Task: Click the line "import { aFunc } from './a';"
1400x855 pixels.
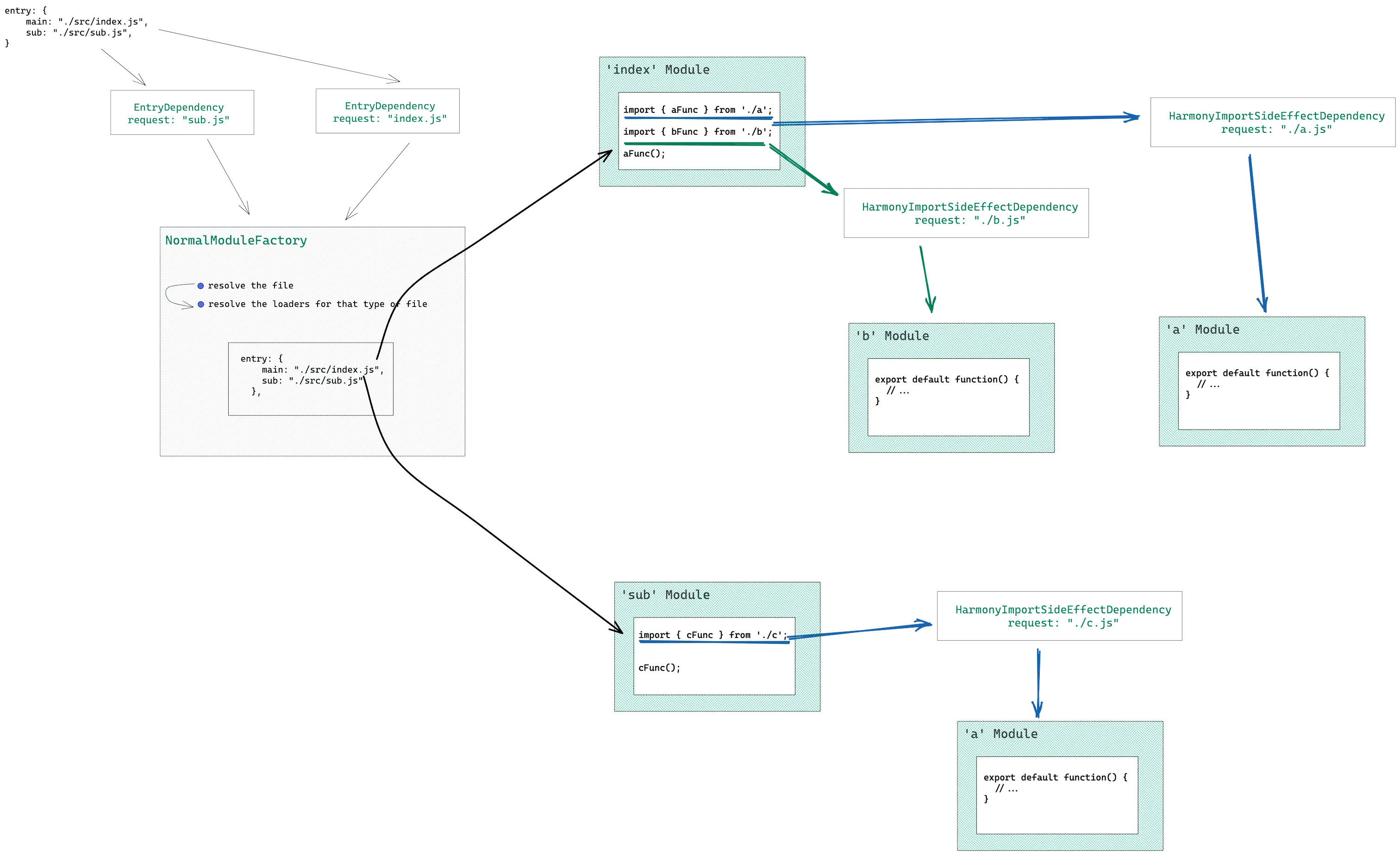Action: click(x=698, y=110)
